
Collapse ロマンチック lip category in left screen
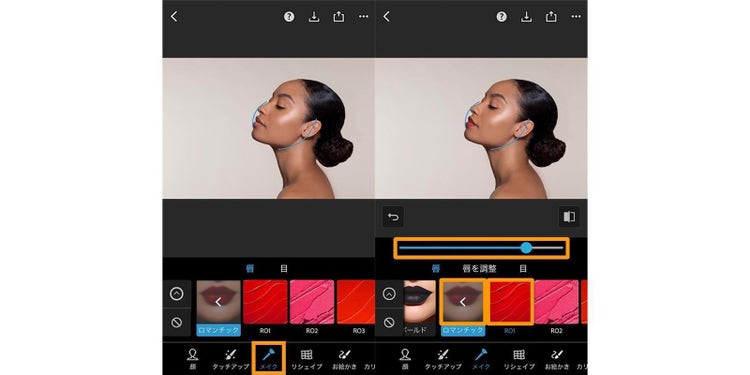tap(219, 308)
